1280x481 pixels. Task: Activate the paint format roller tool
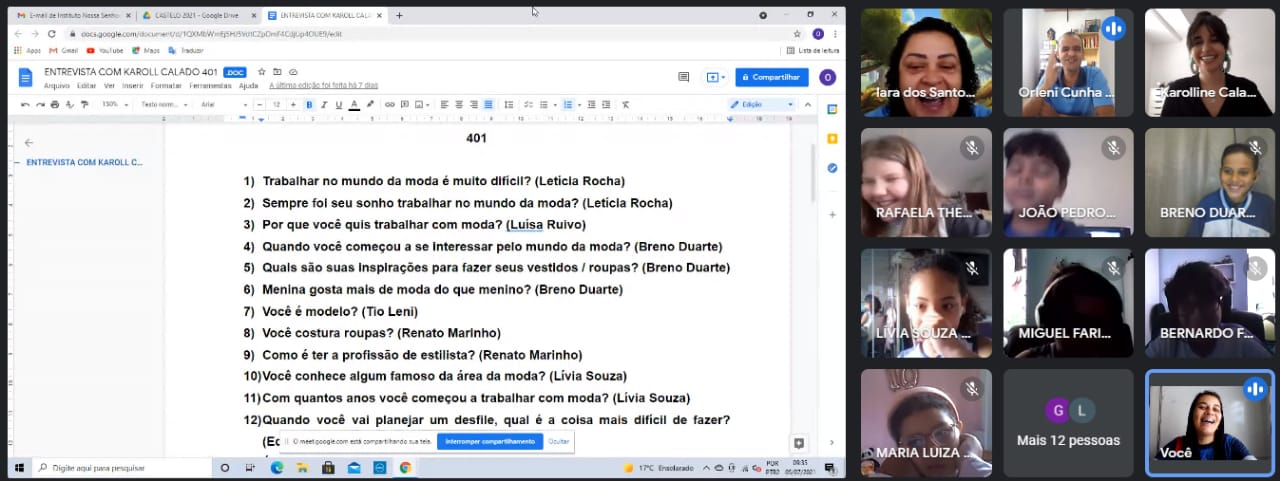pos(84,104)
